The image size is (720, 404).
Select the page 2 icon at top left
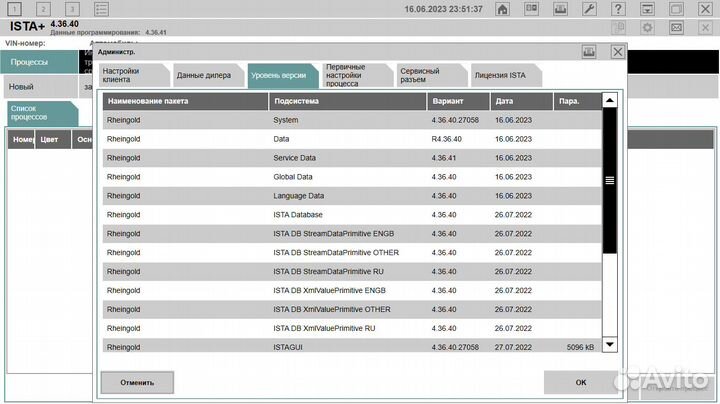[x=43, y=9]
